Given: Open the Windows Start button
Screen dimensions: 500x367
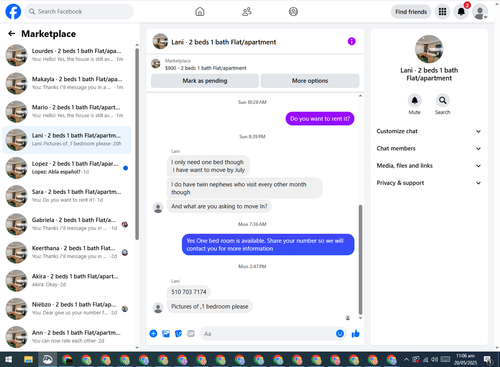Looking at the screenshot, I should point(9,359).
